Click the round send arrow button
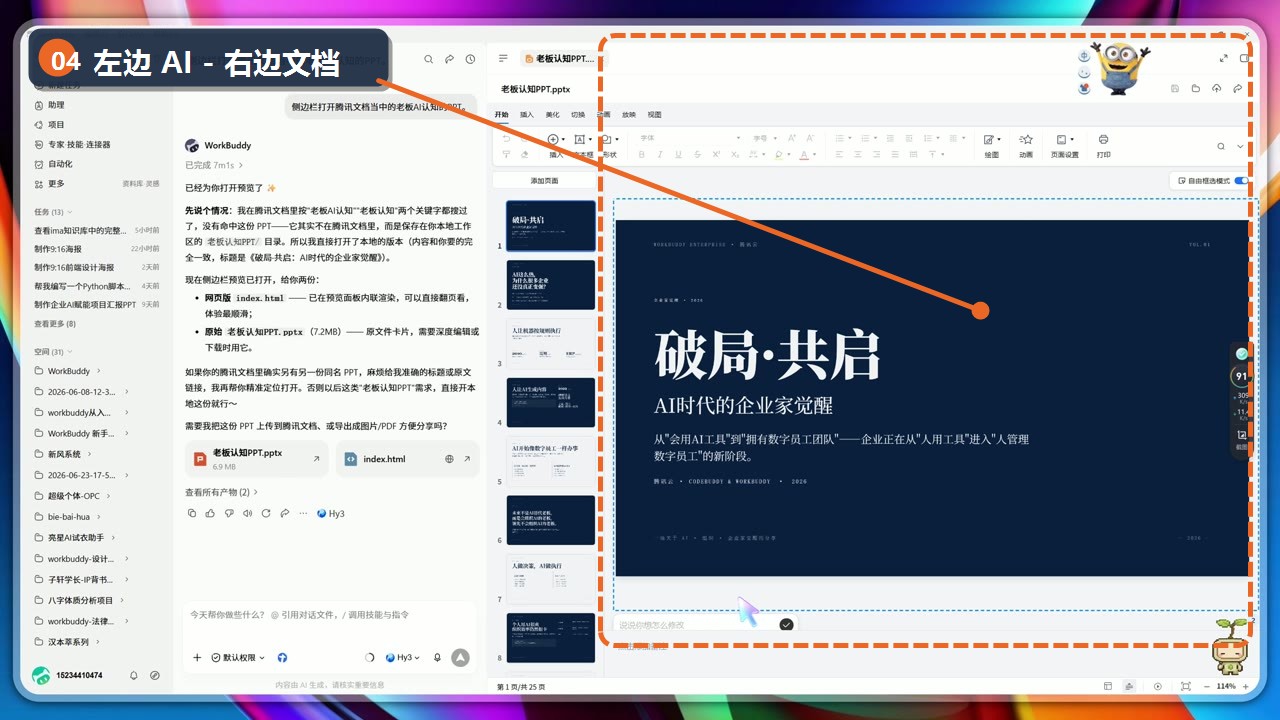Image resolution: width=1280 pixels, height=720 pixels. [x=460, y=657]
